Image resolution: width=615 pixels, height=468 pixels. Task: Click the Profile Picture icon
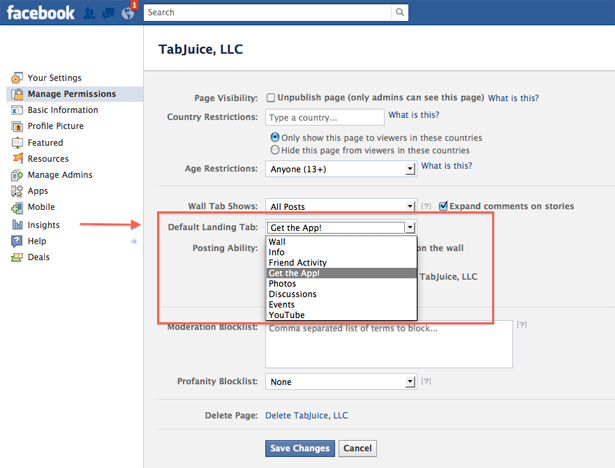17,126
